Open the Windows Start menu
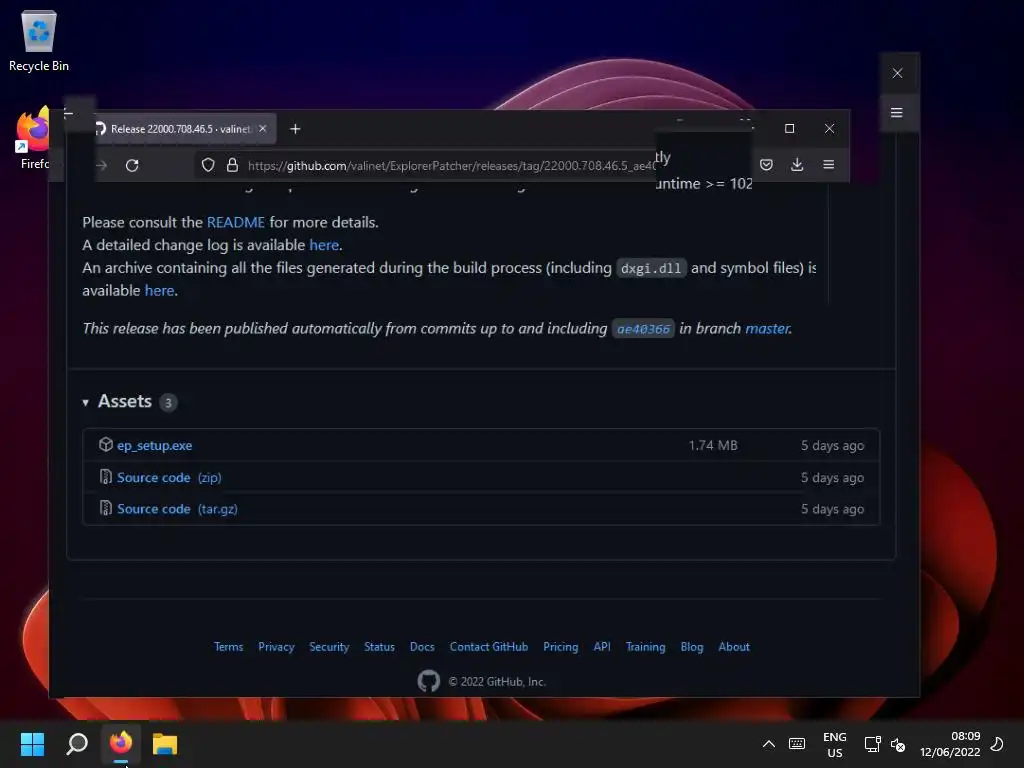The width and height of the screenshot is (1024, 768). [x=33, y=744]
